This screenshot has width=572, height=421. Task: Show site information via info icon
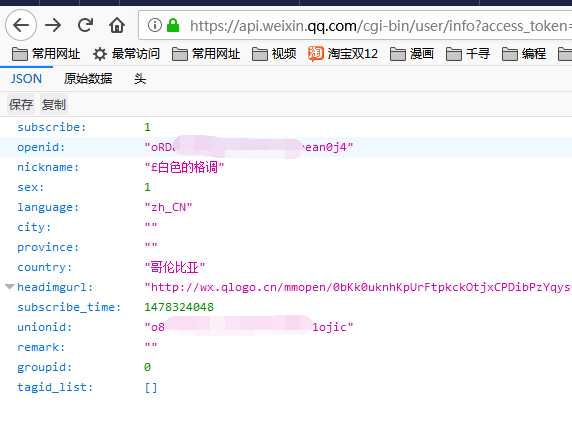click(155, 25)
